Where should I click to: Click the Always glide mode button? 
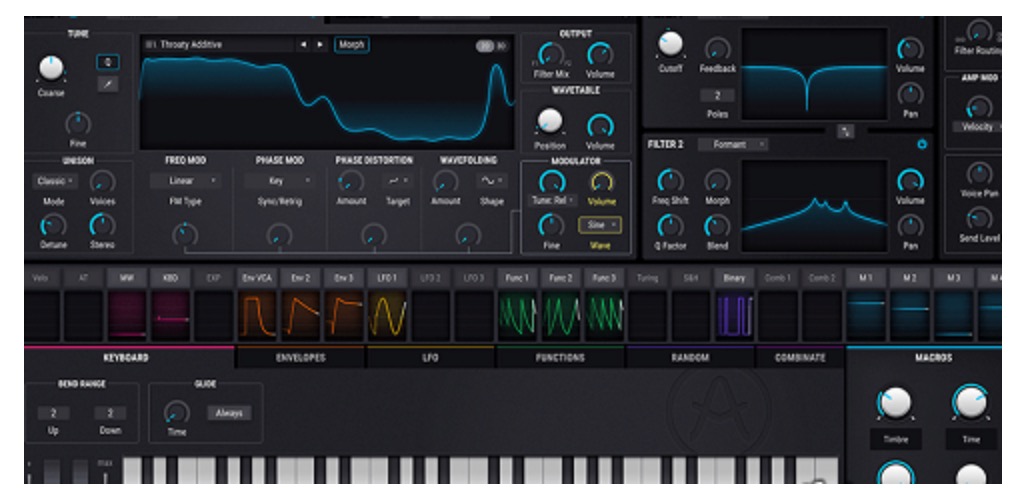pos(229,413)
